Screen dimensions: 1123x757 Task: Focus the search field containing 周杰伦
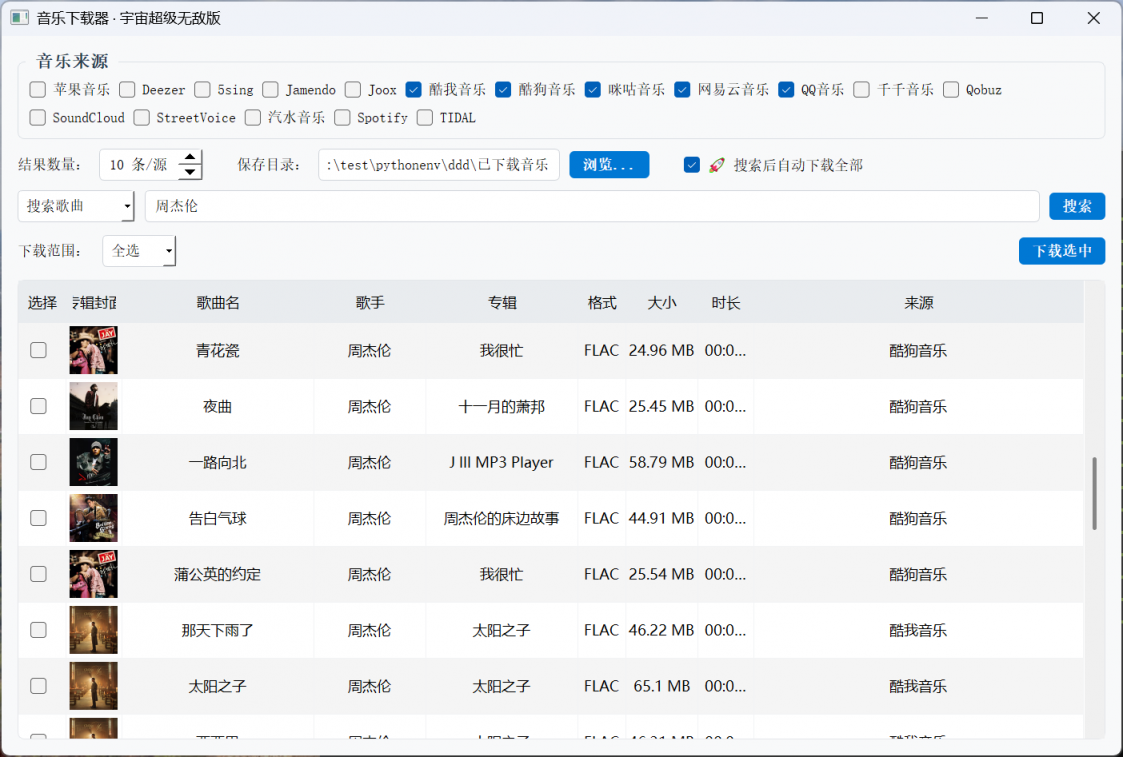(592, 207)
